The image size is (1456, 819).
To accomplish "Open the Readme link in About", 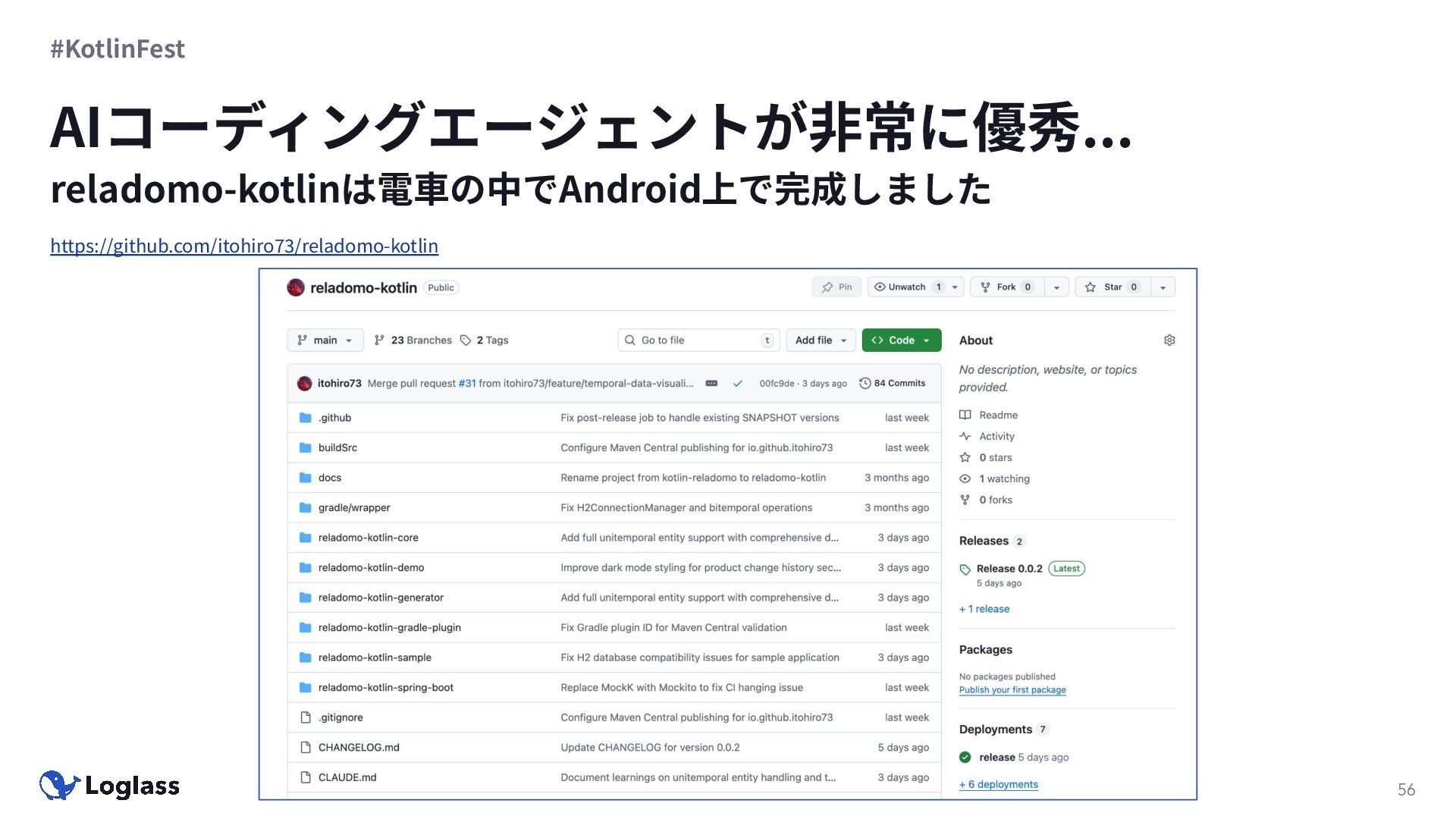I will point(997,416).
